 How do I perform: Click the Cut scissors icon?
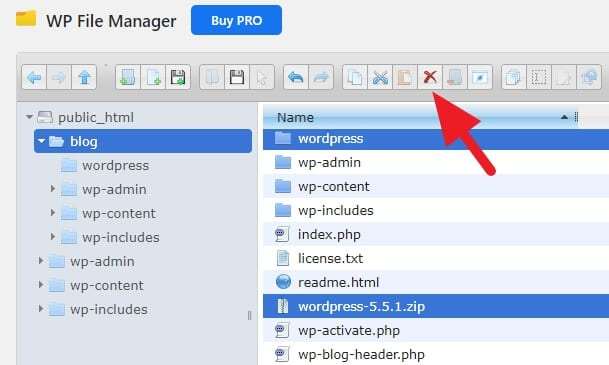(x=380, y=77)
